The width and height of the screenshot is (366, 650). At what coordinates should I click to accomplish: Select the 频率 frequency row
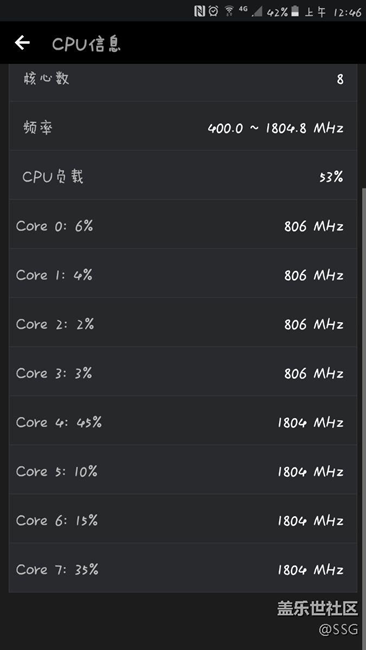click(183, 126)
